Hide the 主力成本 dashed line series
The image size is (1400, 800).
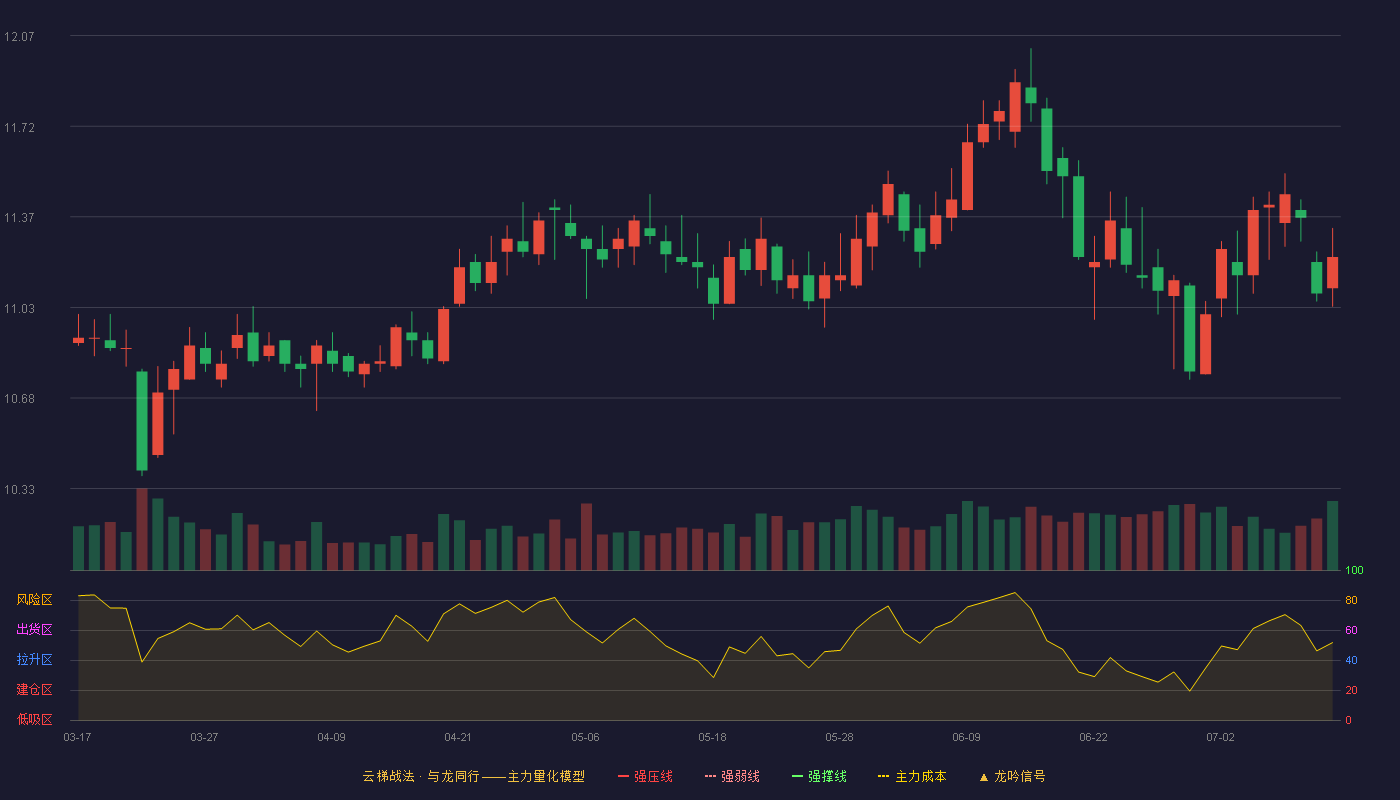(x=912, y=776)
